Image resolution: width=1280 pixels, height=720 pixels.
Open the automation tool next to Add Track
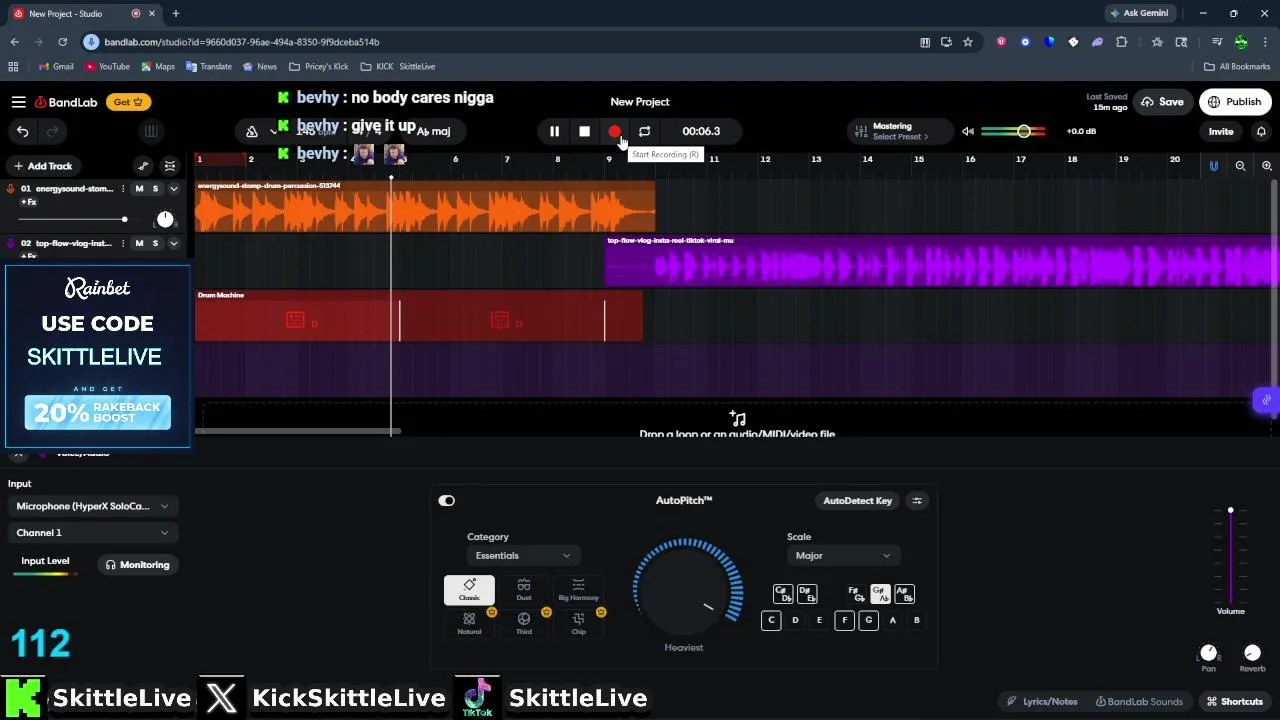click(x=143, y=166)
